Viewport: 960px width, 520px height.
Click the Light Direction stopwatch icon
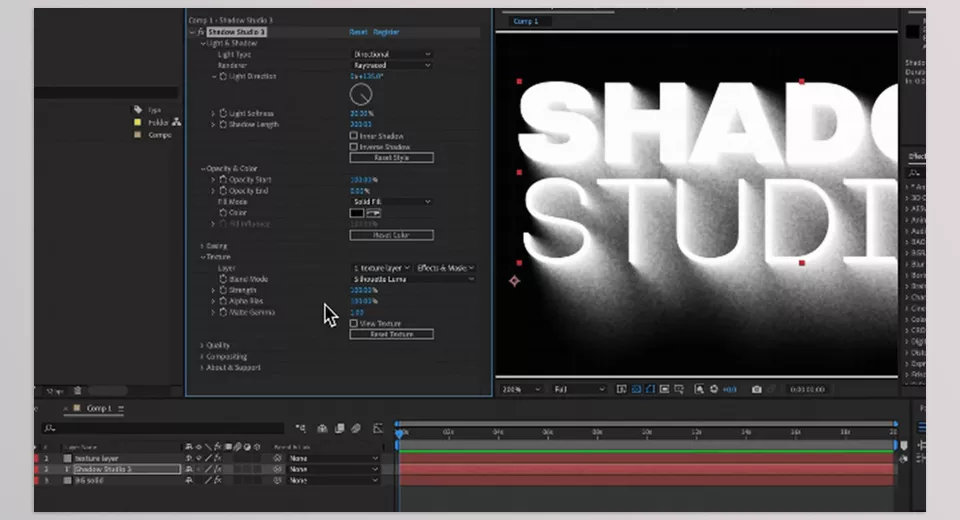pos(223,77)
